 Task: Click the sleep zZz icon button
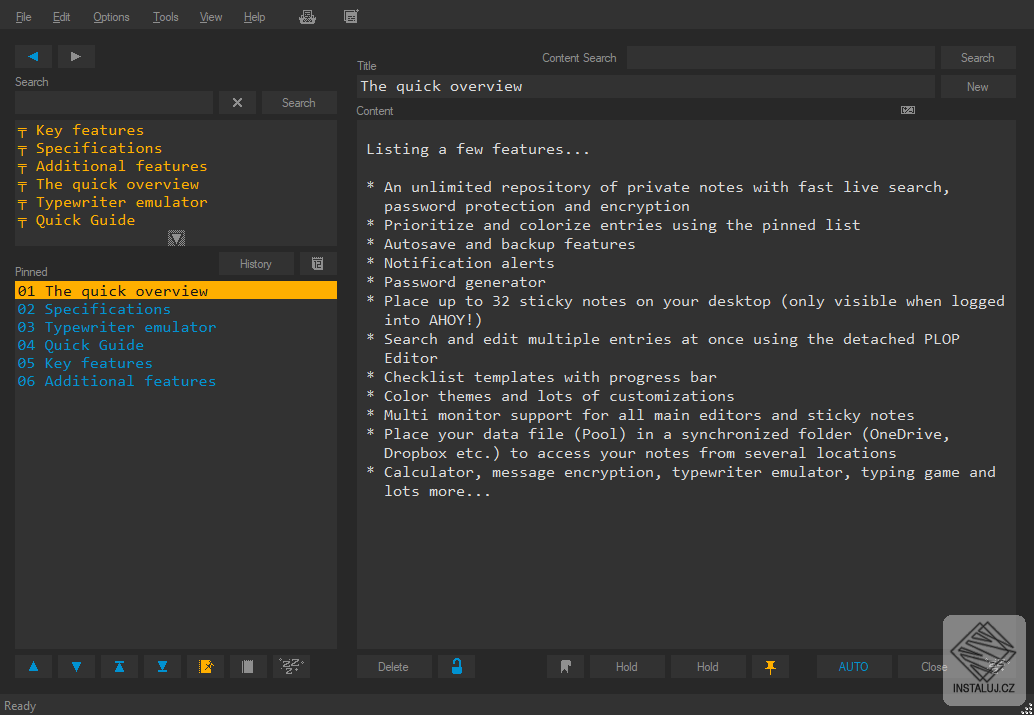tap(291, 666)
